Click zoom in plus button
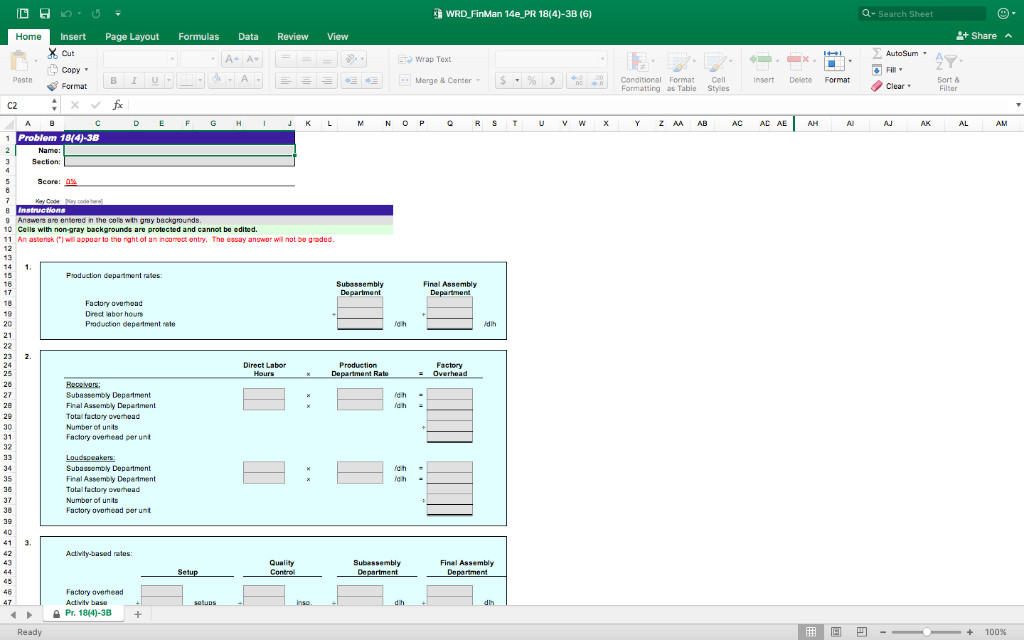Screen dimensions: 1024x640 [x=970, y=632]
